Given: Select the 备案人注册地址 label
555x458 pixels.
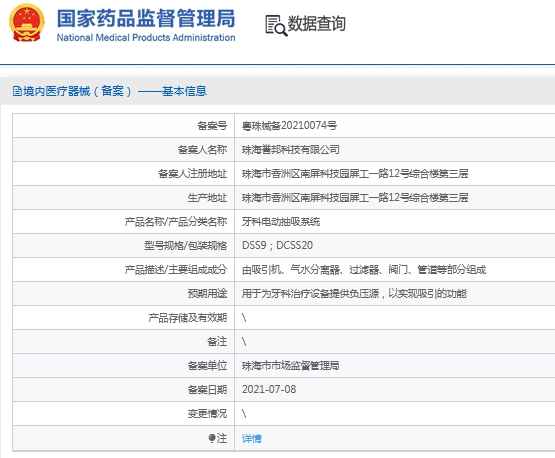Looking at the screenshot, I should (x=192, y=174).
